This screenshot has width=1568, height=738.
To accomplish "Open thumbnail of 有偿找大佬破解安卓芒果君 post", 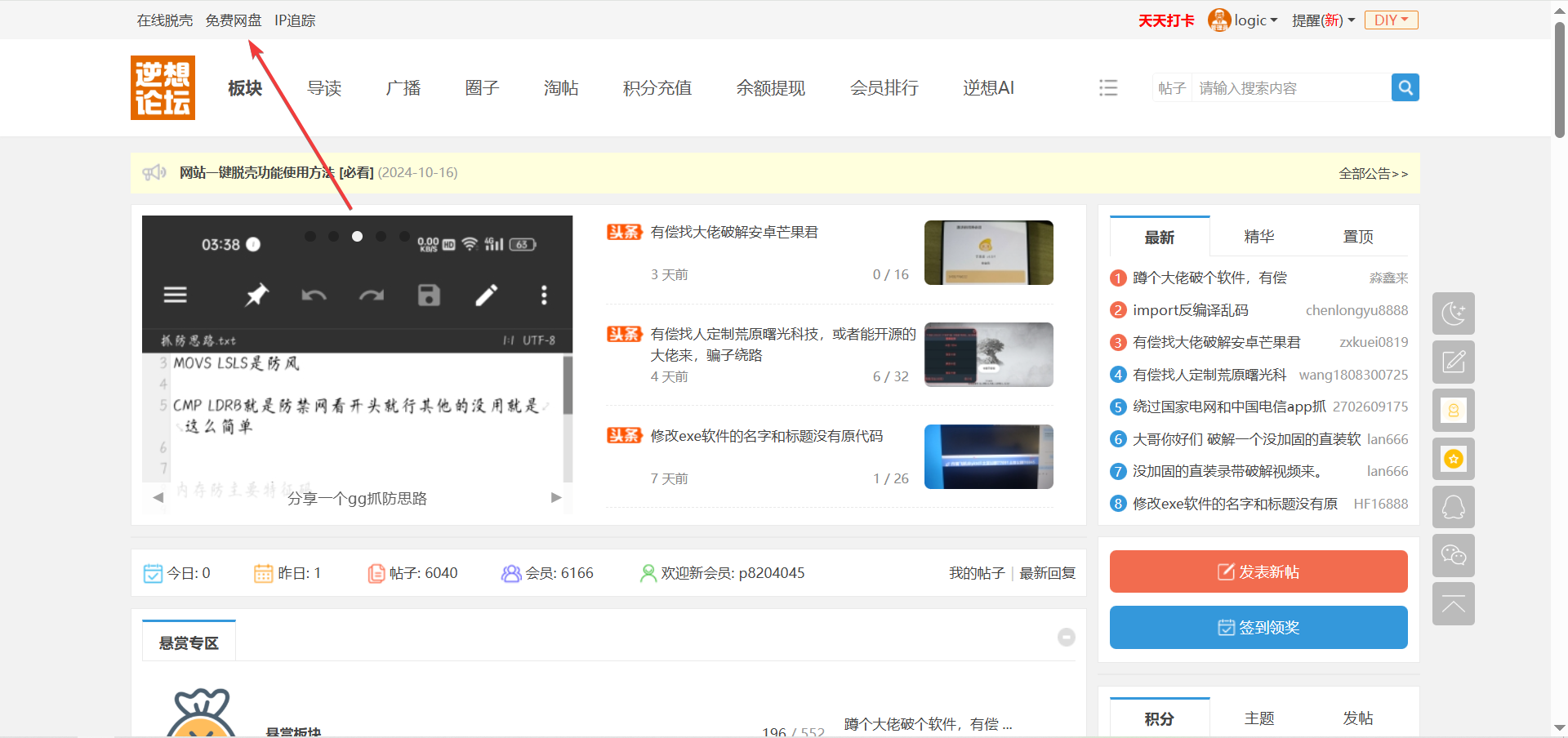I will point(988,252).
